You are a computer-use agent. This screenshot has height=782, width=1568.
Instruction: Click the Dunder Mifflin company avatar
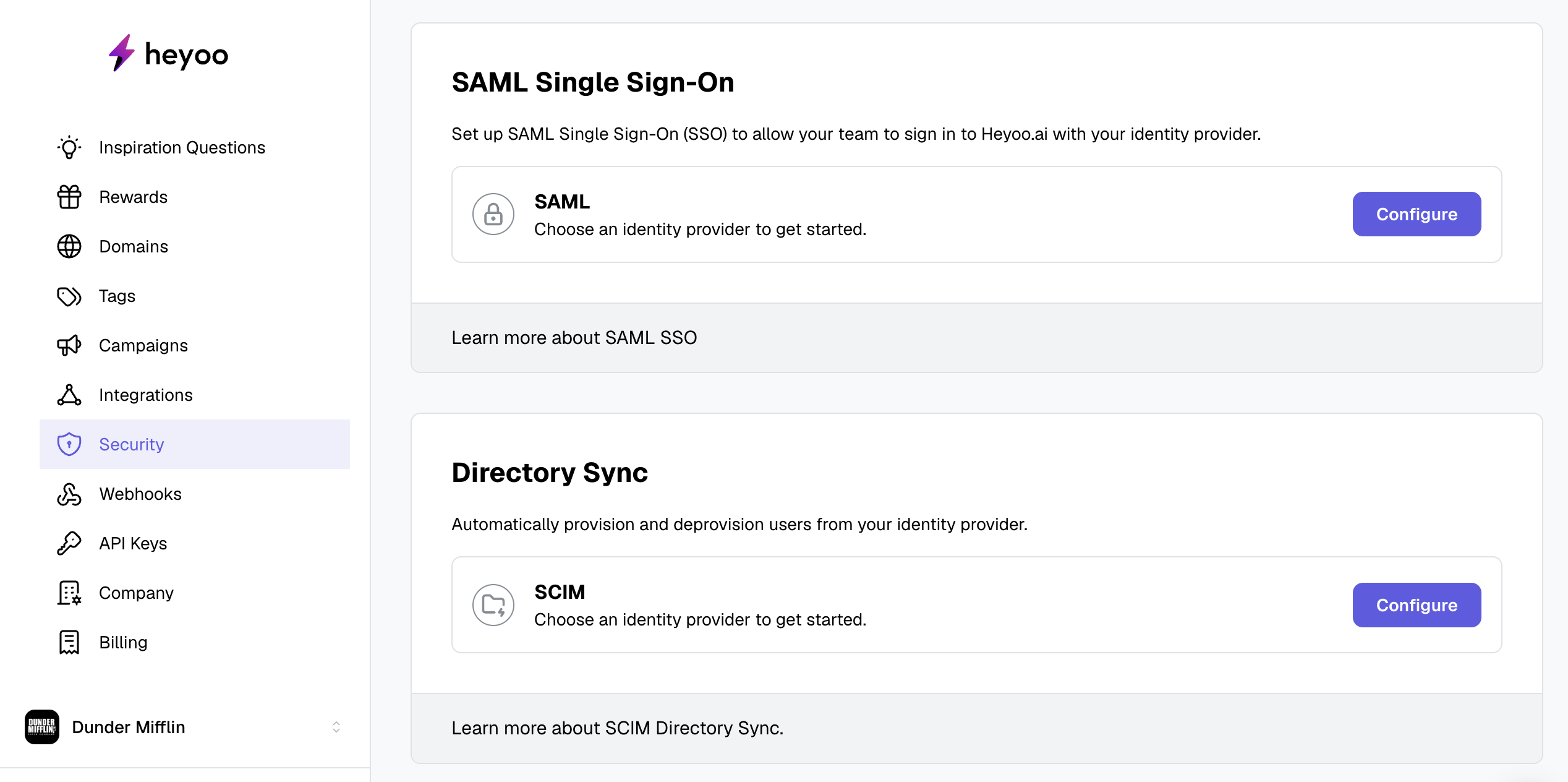[x=42, y=727]
